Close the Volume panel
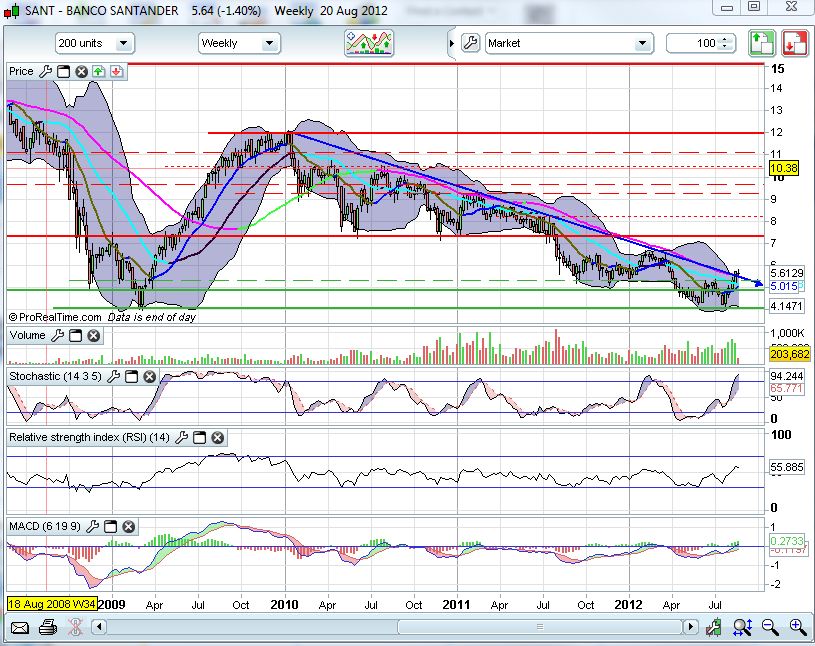Image resolution: width=815 pixels, height=646 pixels. pyautogui.click(x=94, y=336)
